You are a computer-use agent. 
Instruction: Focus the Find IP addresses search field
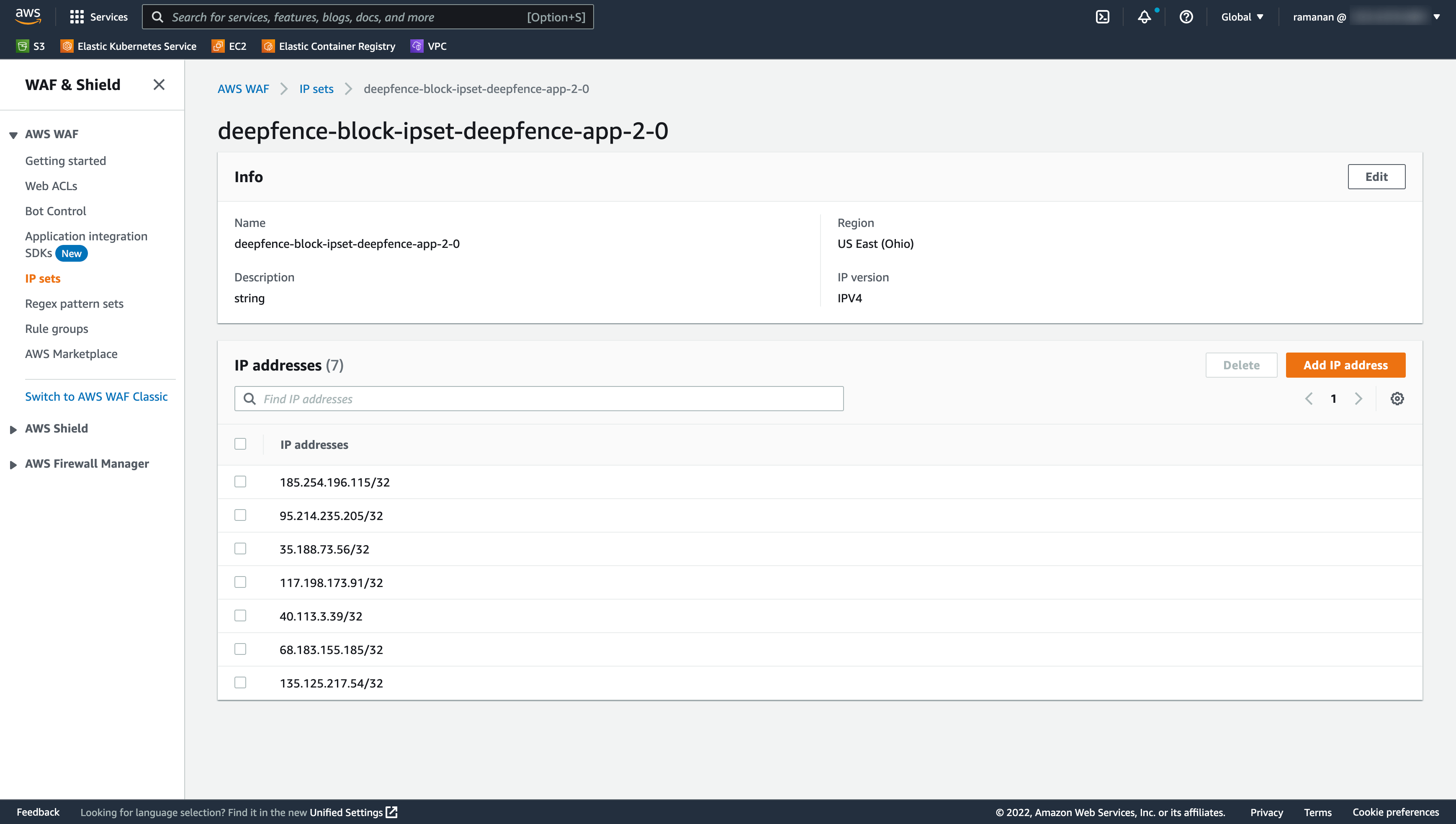click(x=538, y=399)
